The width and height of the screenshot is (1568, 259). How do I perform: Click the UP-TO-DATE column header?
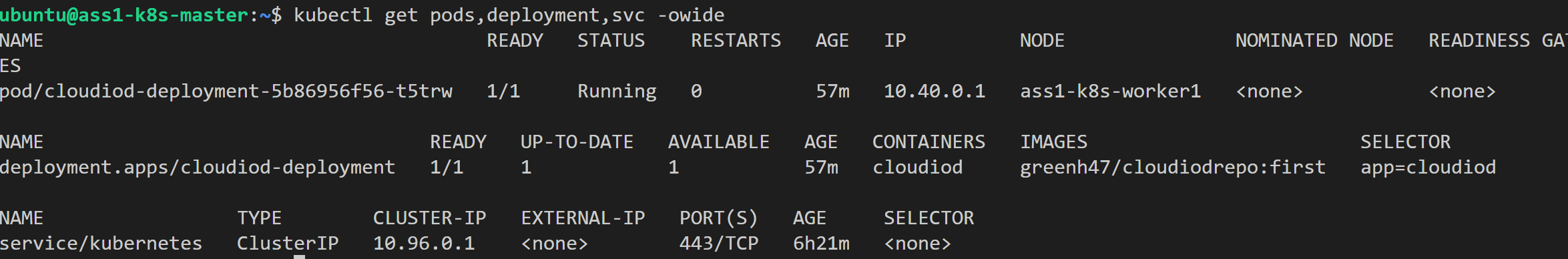point(577,142)
